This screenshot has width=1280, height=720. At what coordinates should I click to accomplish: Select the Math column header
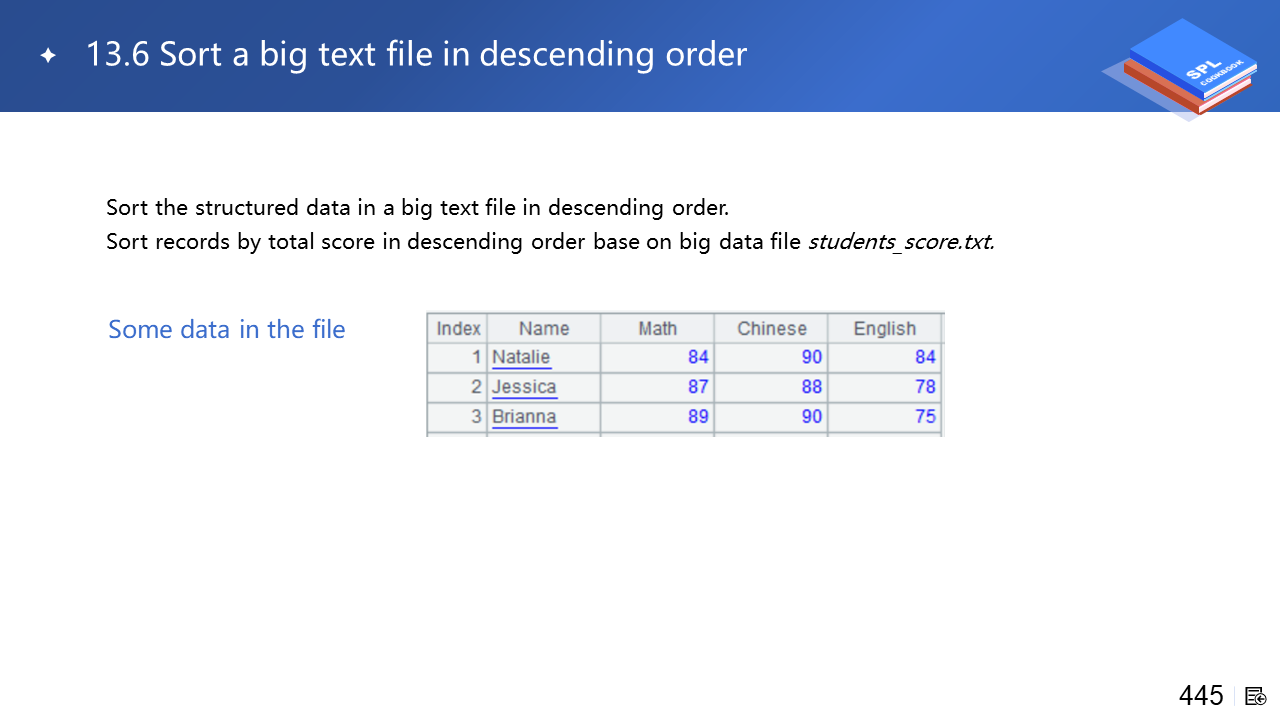click(657, 329)
